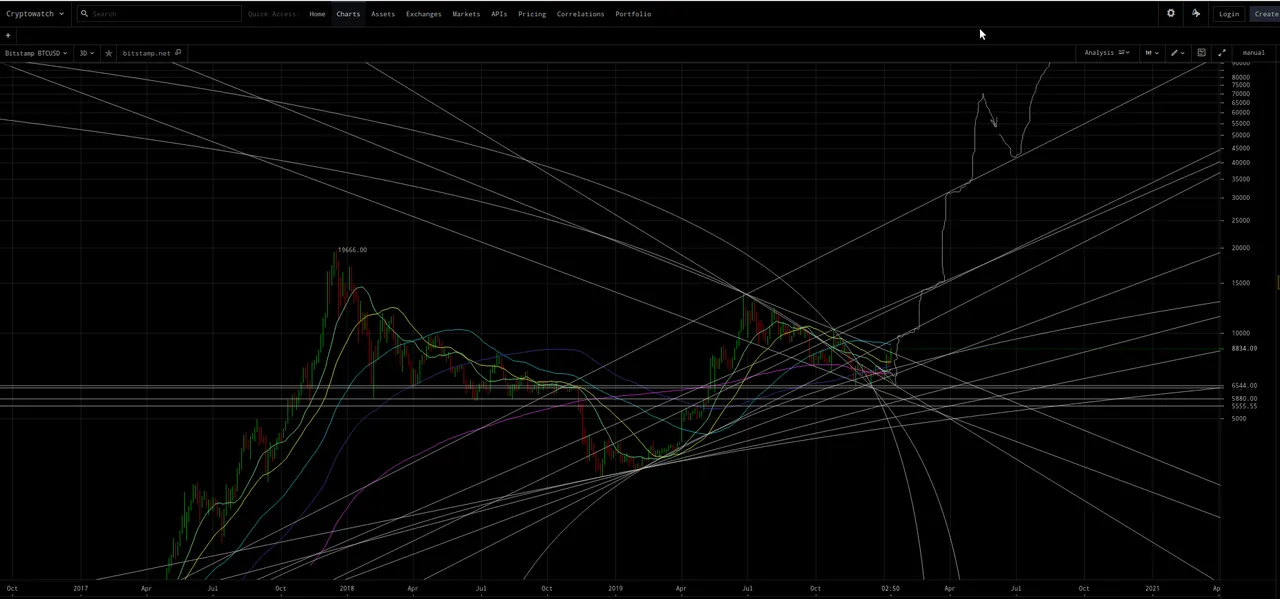1280x599 pixels.
Task: Open the Assets page
Action: click(x=383, y=14)
